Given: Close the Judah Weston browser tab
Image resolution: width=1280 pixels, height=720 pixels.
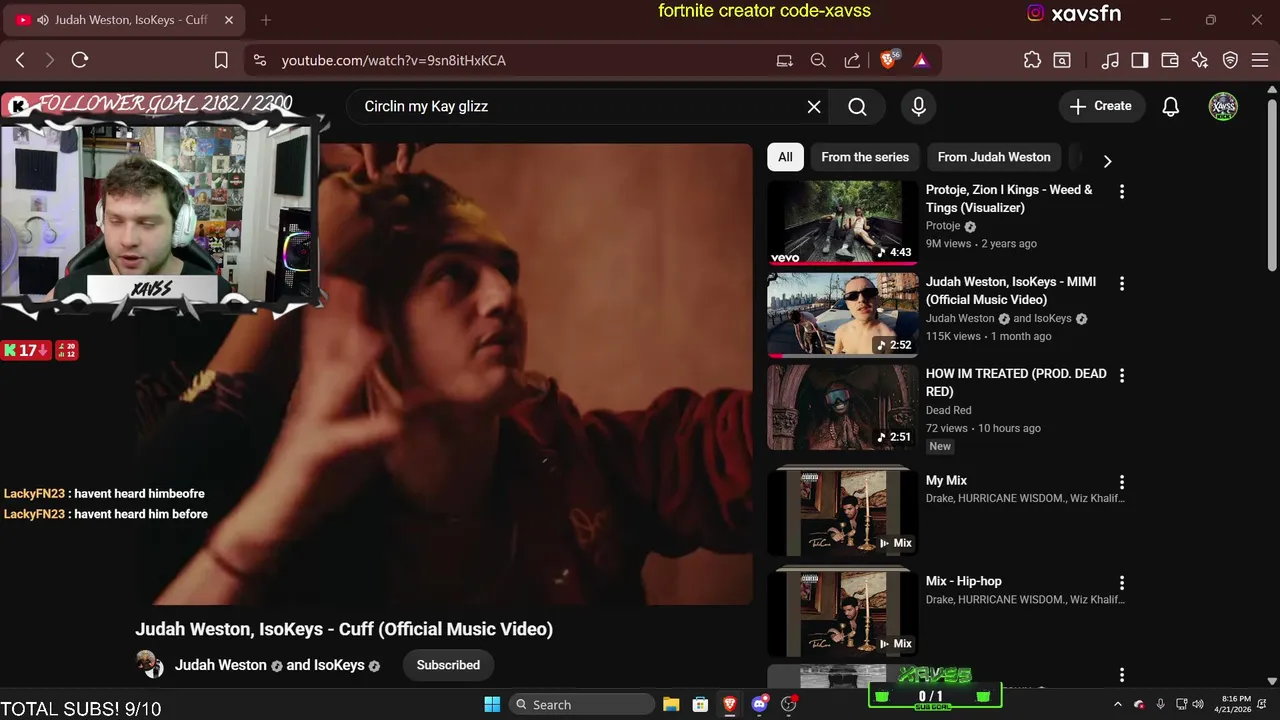Looking at the screenshot, I should tap(229, 20).
